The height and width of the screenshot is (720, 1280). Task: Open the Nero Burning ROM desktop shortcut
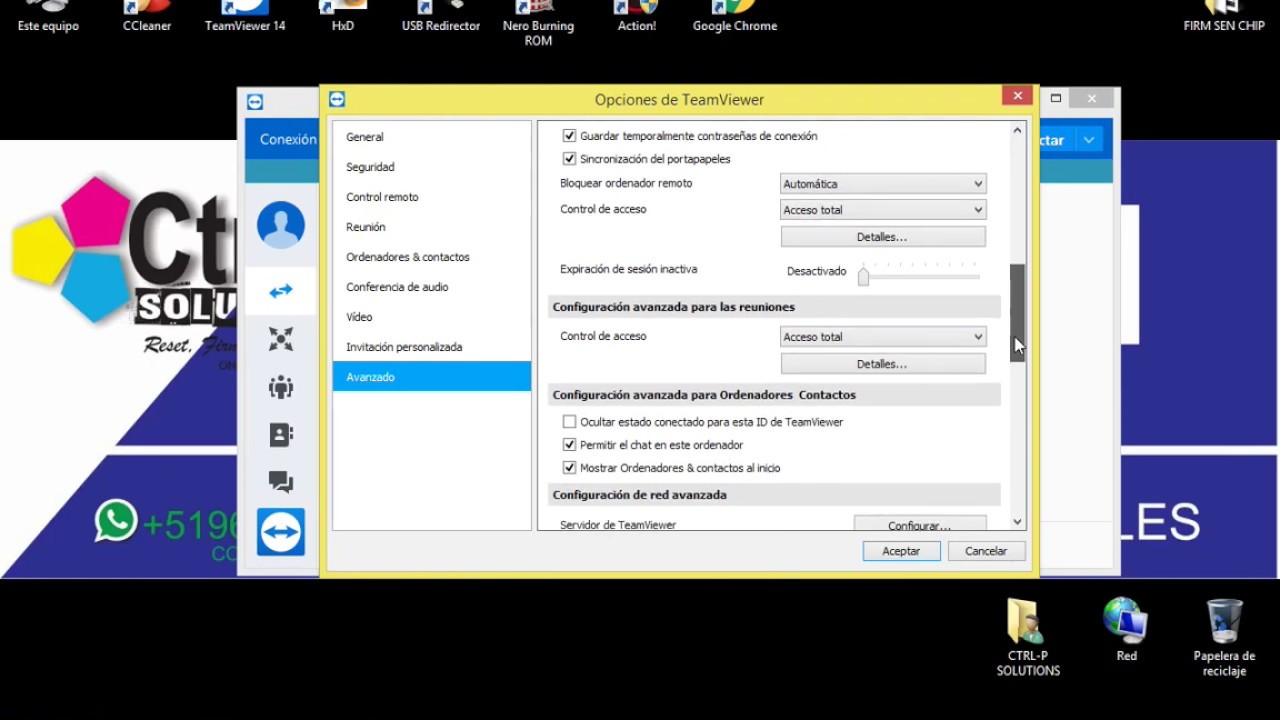pyautogui.click(x=538, y=24)
